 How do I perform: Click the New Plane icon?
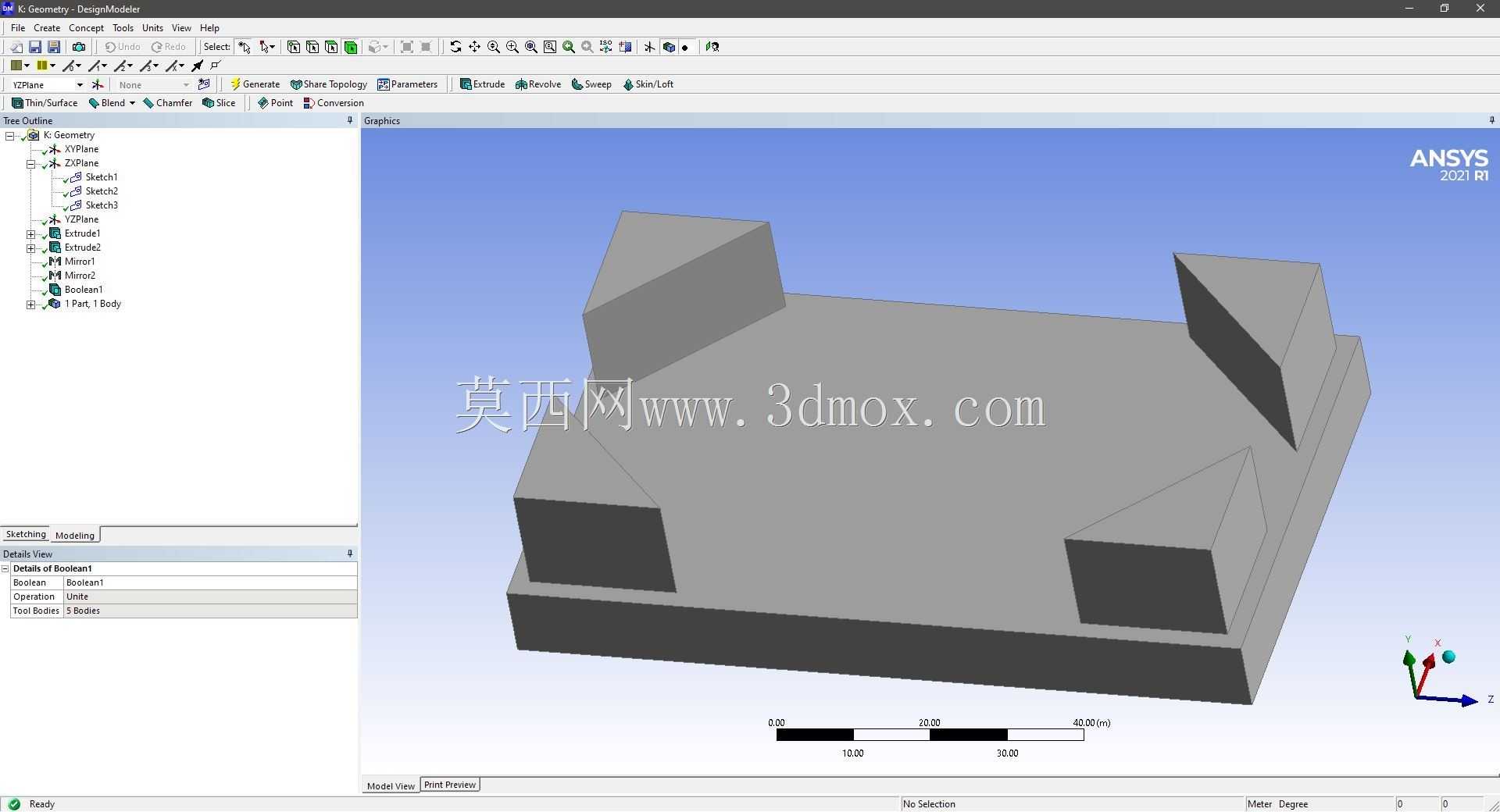pyautogui.click(x=98, y=84)
